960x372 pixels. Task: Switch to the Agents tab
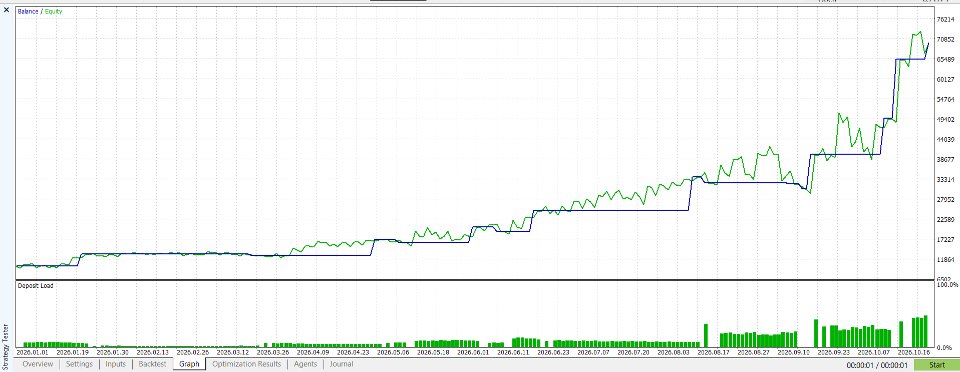pyautogui.click(x=306, y=364)
